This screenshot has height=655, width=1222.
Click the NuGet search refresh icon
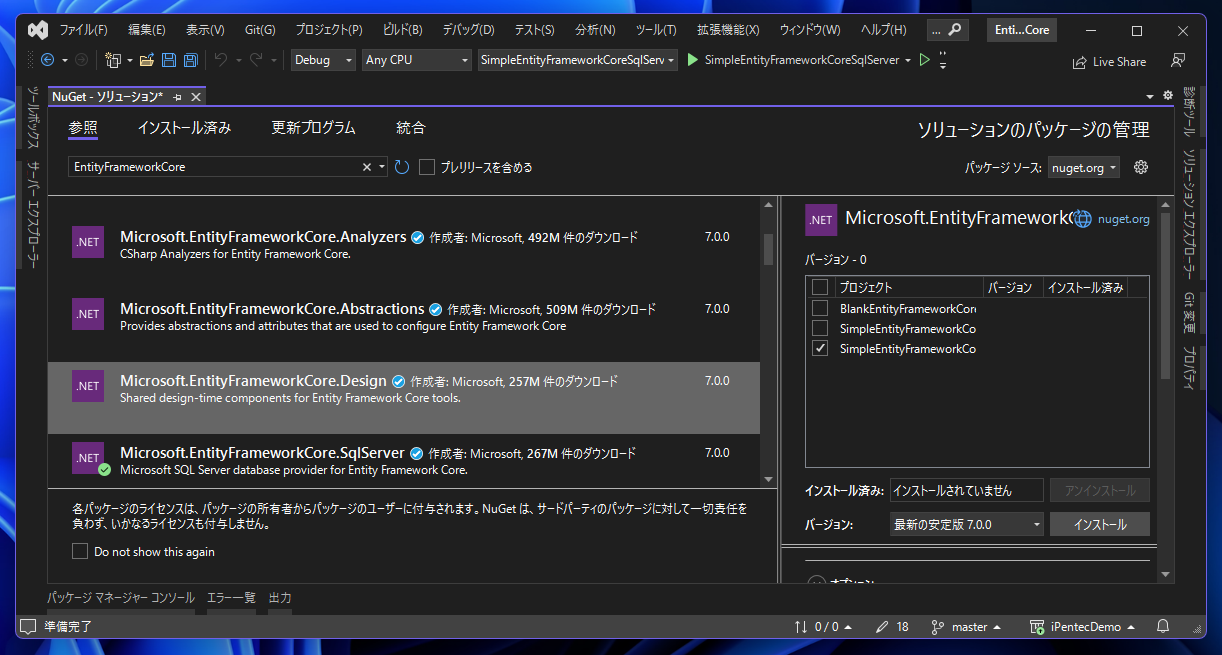pyautogui.click(x=402, y=167)
